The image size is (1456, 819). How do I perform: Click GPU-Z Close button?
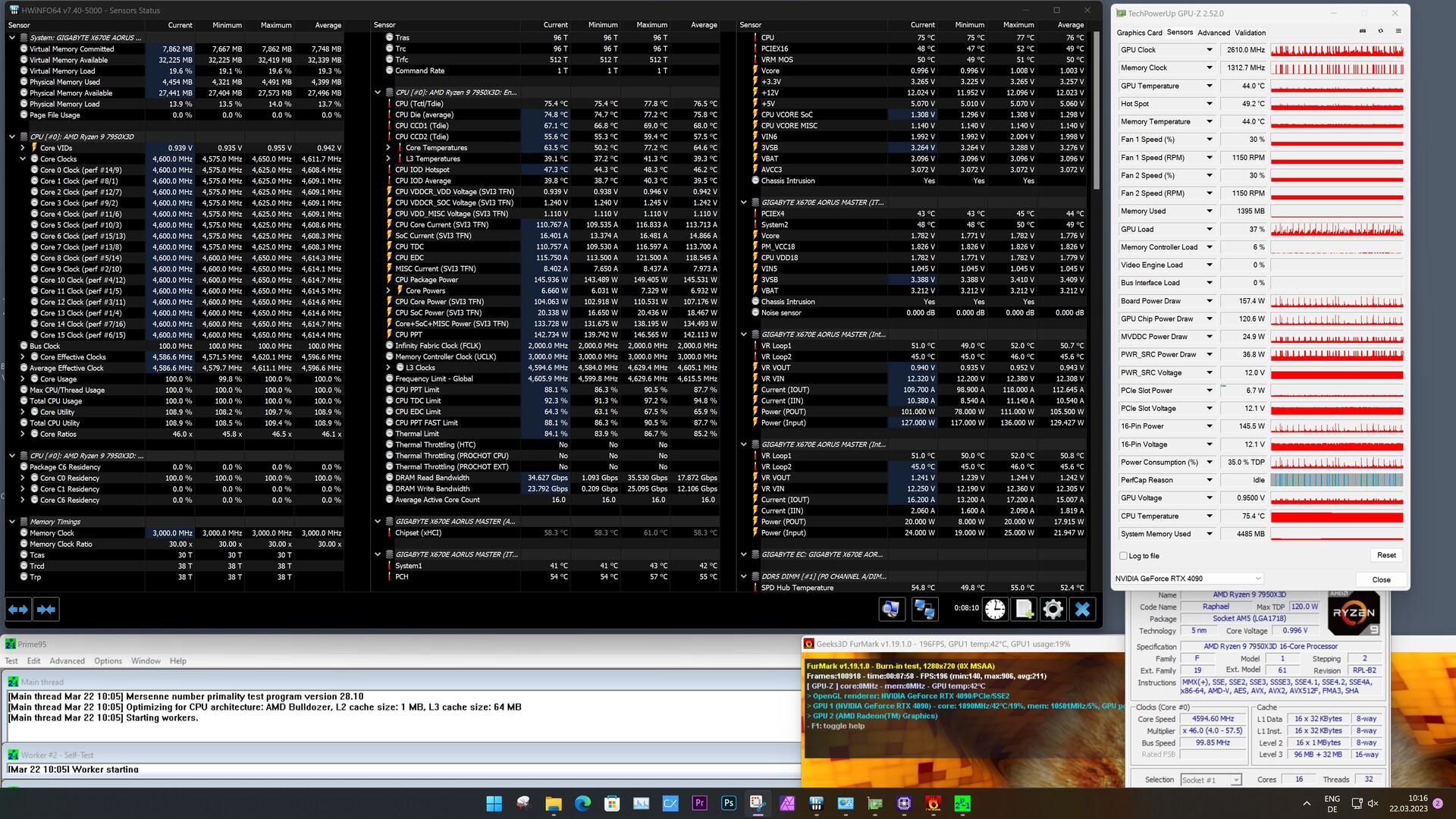1381,579
